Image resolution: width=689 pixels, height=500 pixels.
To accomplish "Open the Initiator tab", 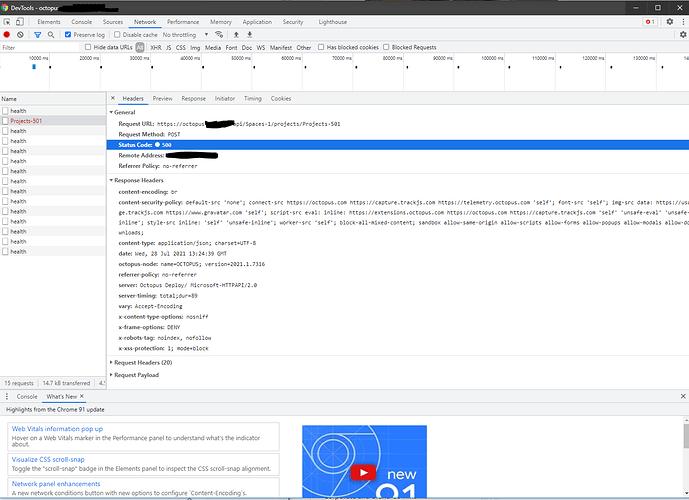I will (x=225, y=98).
